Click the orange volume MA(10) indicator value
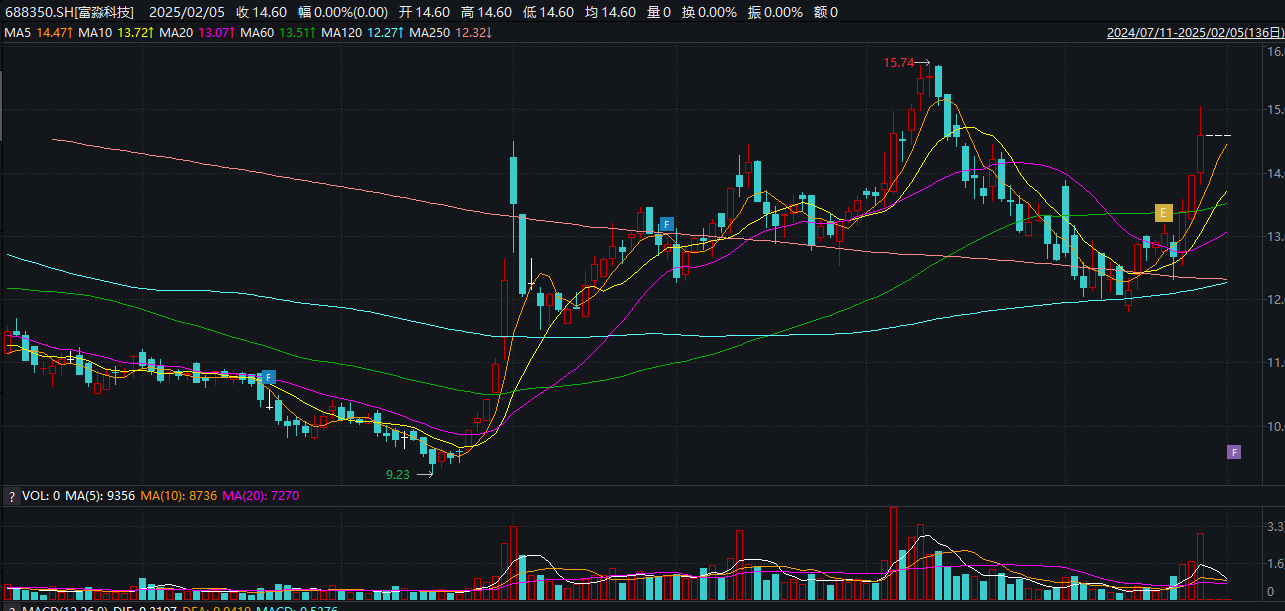The height and width of the screenshot is (611, 1285). click(x=176, y=496)
